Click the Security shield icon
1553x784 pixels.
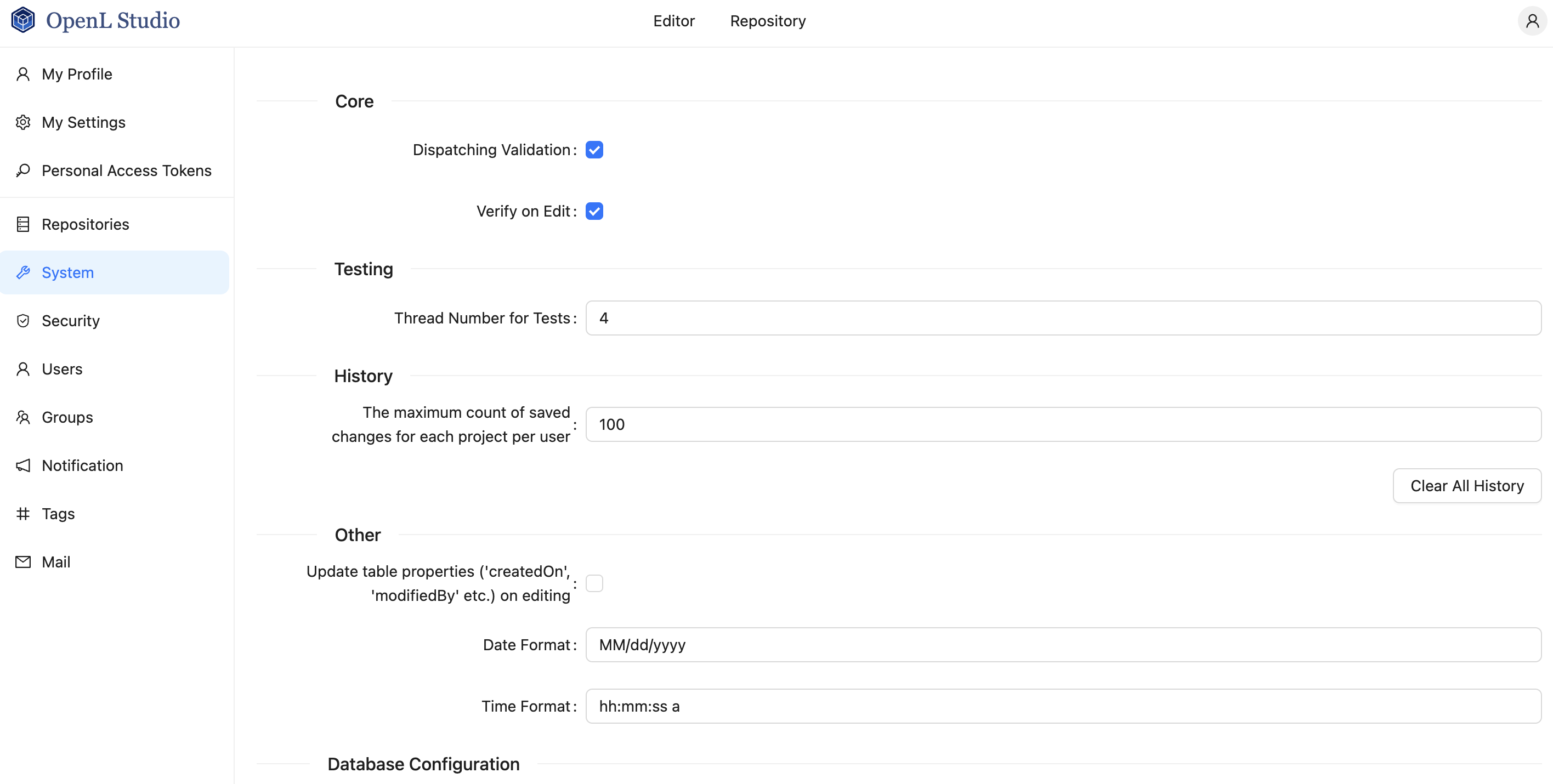click(23, 321)
